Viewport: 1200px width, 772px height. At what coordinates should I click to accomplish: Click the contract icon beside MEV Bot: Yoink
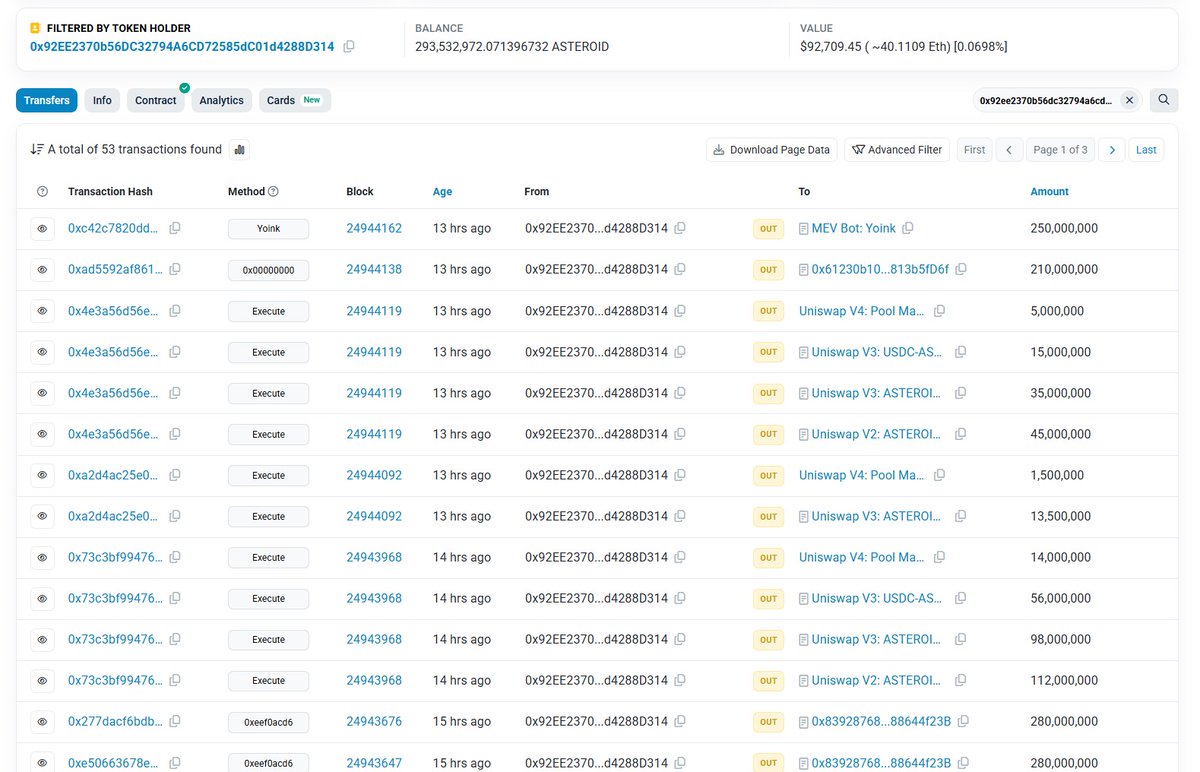click(804, 229)
